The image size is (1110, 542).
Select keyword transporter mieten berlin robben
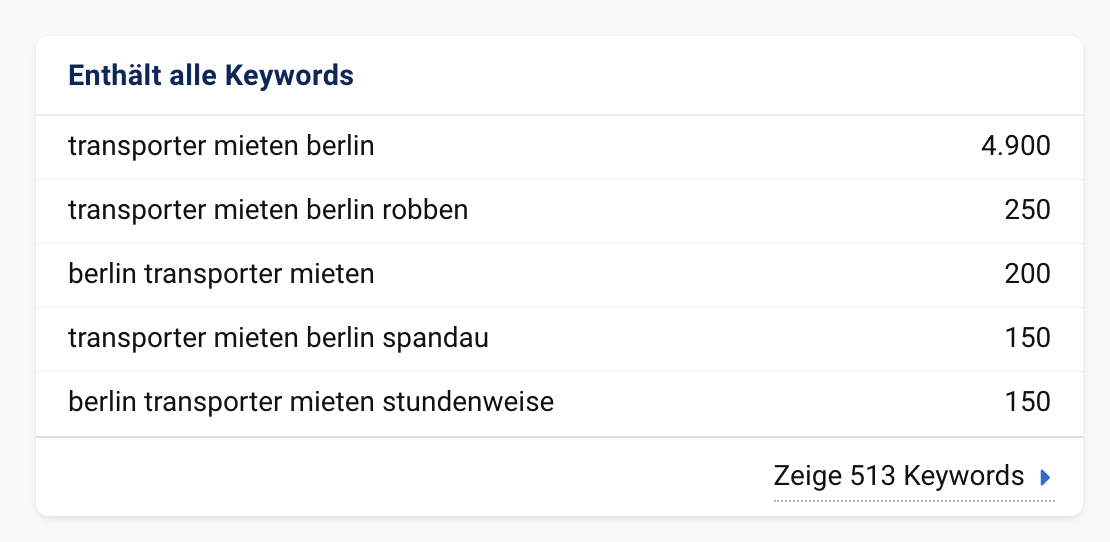tap(268, 210)
